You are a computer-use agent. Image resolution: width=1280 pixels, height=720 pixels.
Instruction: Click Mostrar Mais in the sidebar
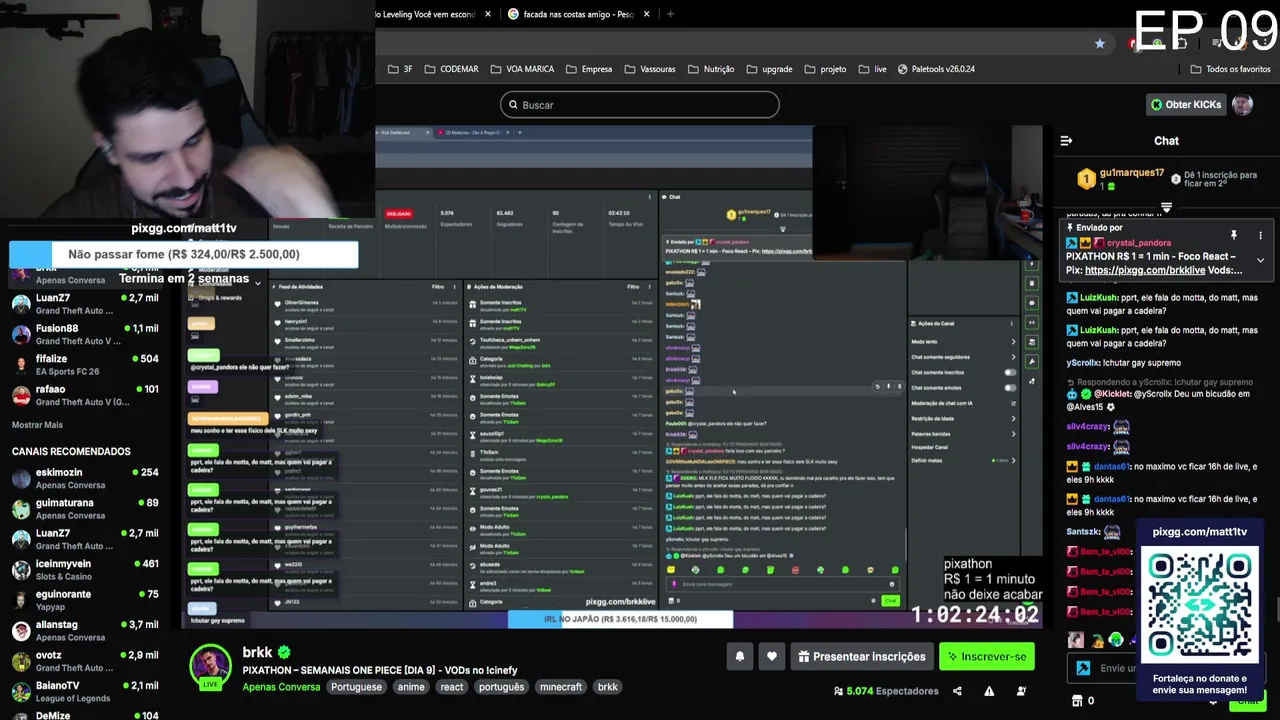tap(37, 425)
